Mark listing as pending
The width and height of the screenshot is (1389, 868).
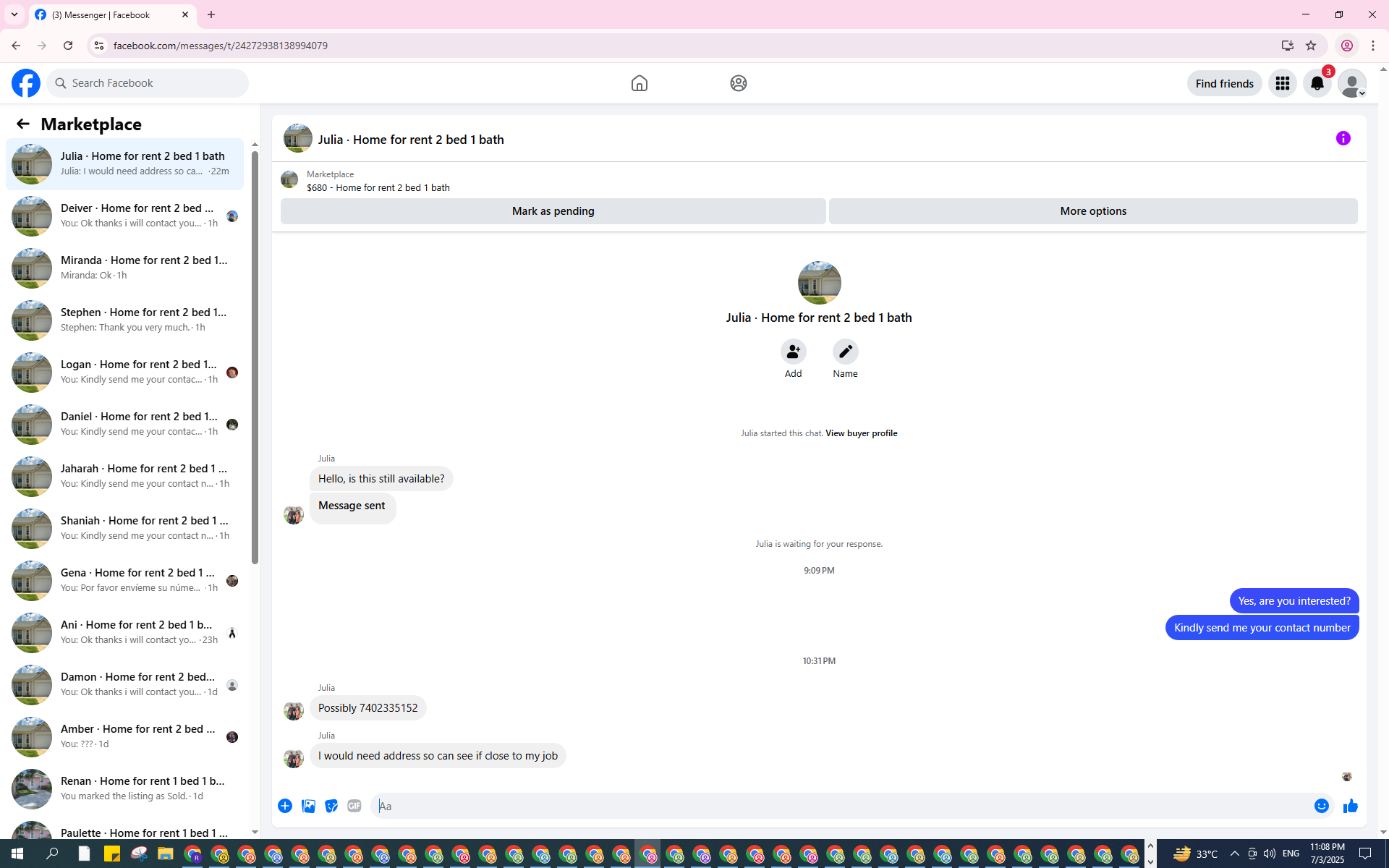pyautogui.click(x=553, y=211)
